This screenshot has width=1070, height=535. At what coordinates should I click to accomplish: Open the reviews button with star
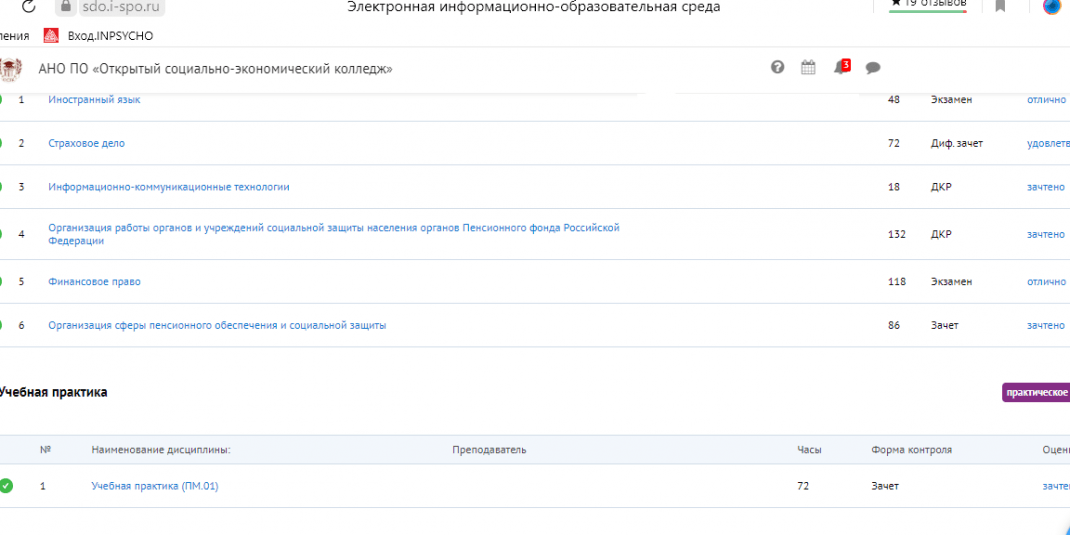click(x=928, y=5)
